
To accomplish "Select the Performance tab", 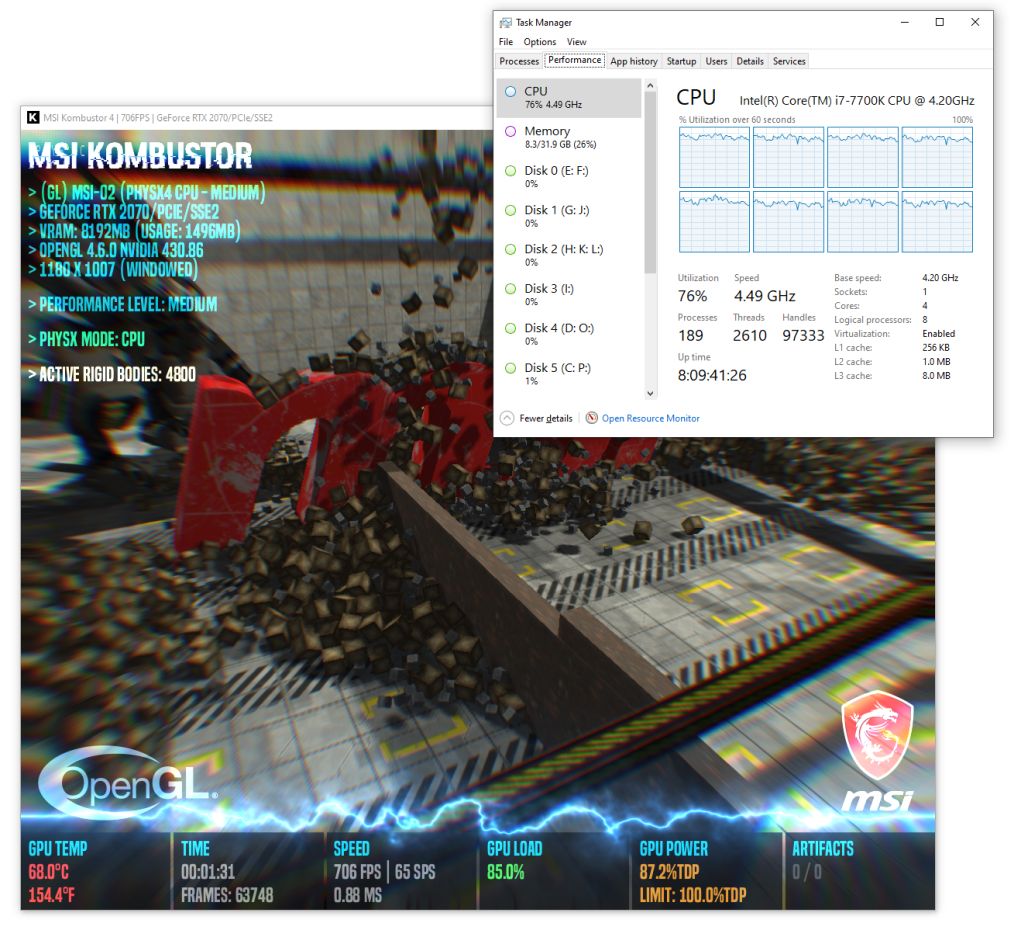I will 574,60.
